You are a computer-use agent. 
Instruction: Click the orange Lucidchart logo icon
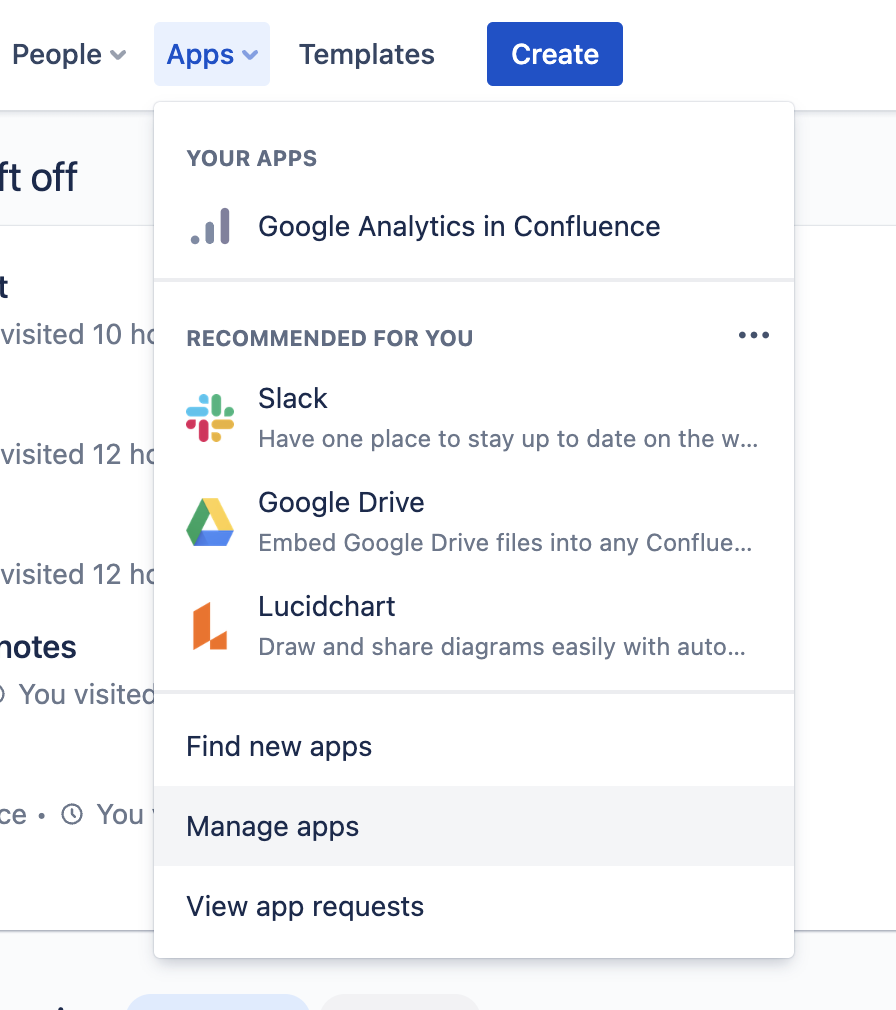click(x=210, y=626)
